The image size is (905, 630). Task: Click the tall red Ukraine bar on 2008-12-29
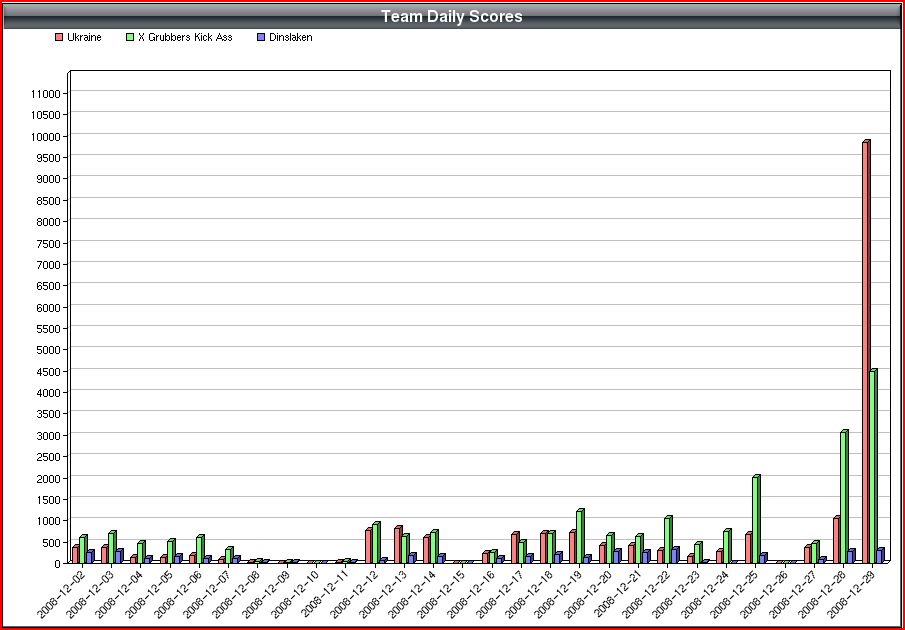(x=866, y=351)
